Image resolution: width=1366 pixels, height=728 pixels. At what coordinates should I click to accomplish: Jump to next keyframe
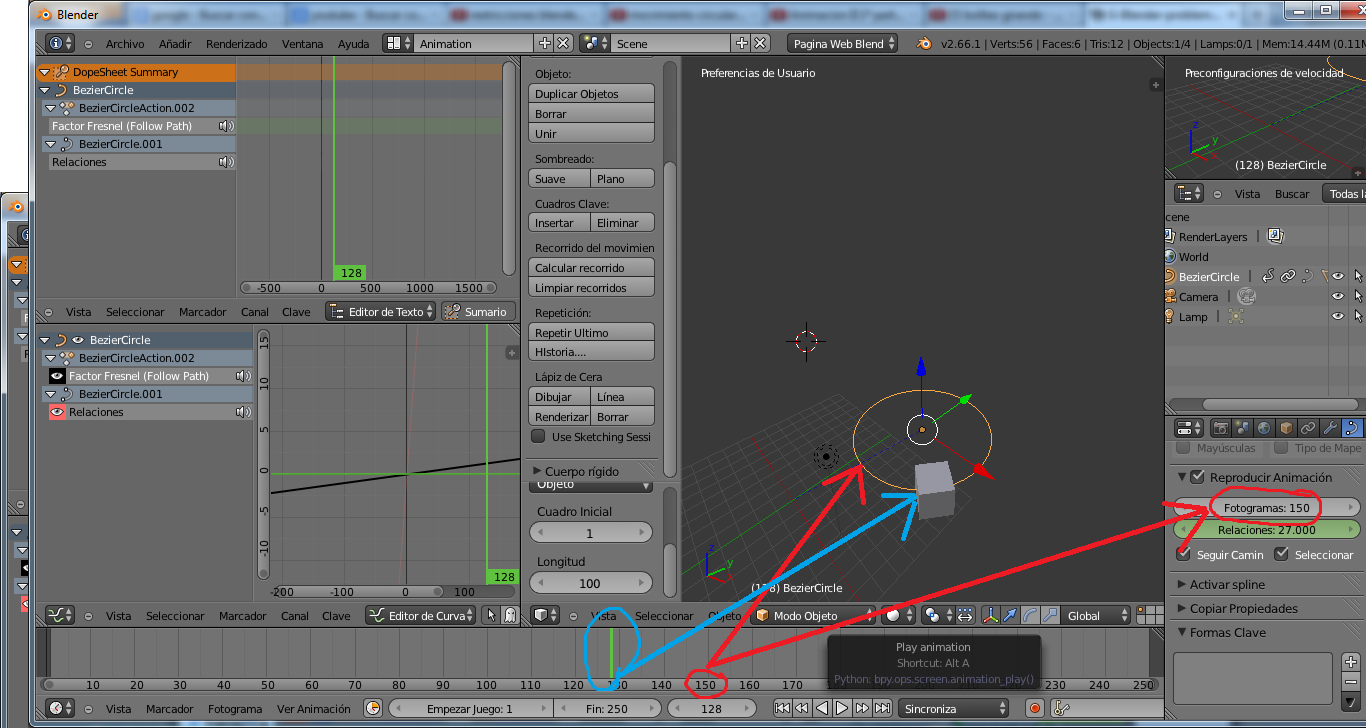pyautogui.click(x=862, y=708)
